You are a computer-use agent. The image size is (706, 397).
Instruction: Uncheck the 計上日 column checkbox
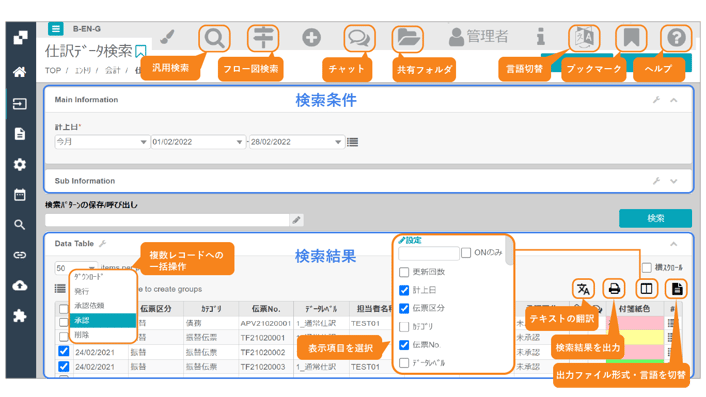point(404,290)
